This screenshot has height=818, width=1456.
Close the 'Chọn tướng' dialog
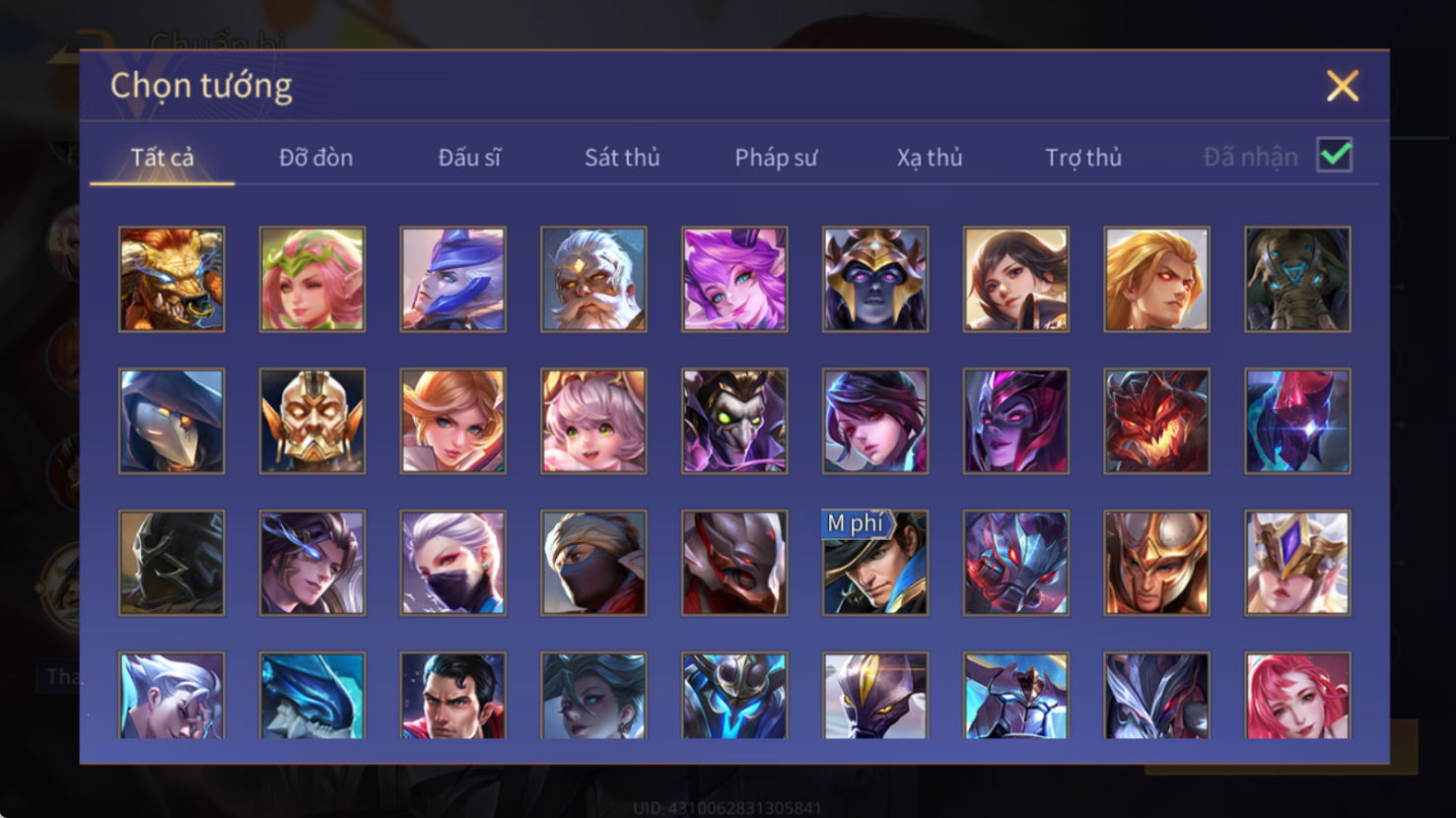[1342, 86]
